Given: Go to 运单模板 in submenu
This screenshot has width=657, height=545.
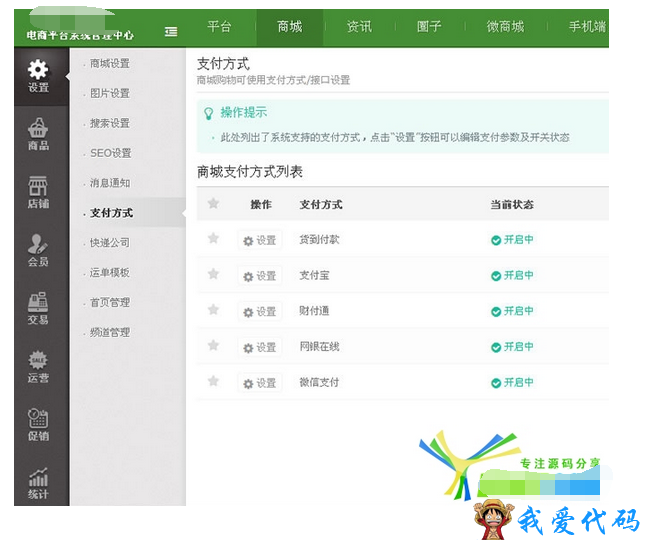Looking at the screenshot, I should (110, 273).
